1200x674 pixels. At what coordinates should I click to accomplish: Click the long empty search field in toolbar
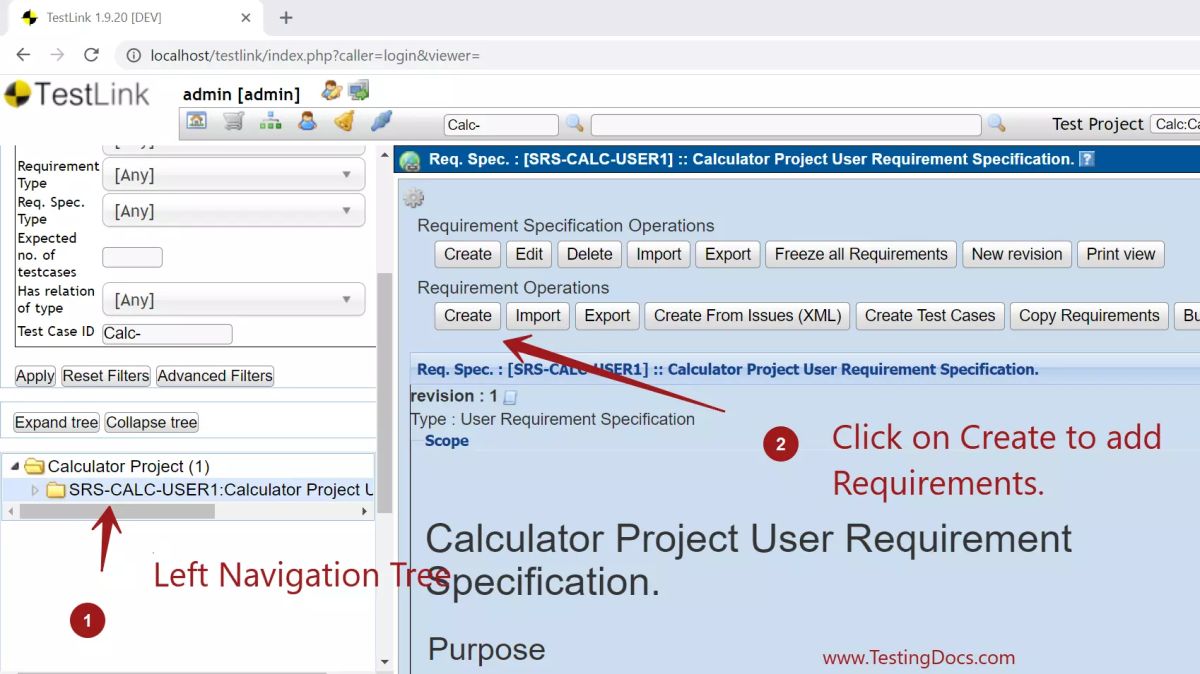[786, 125]
